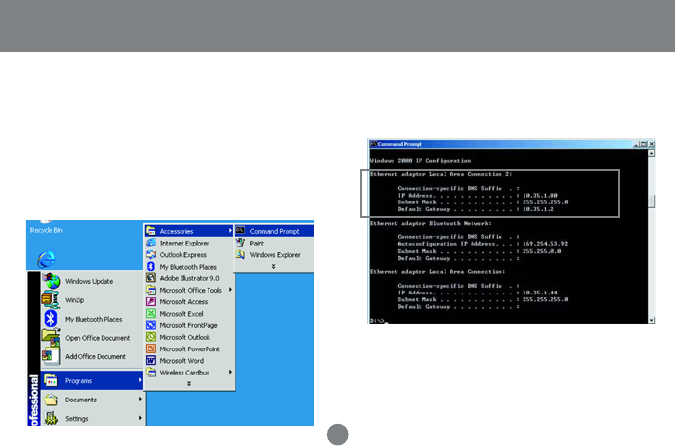Click the Command Prompt icon in submenu

tap(240, 231)
